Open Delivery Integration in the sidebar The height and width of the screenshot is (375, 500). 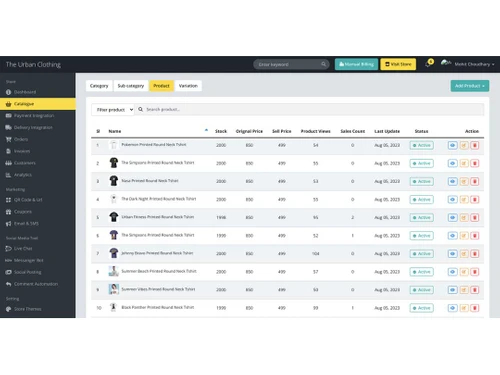tap(29, 127)
